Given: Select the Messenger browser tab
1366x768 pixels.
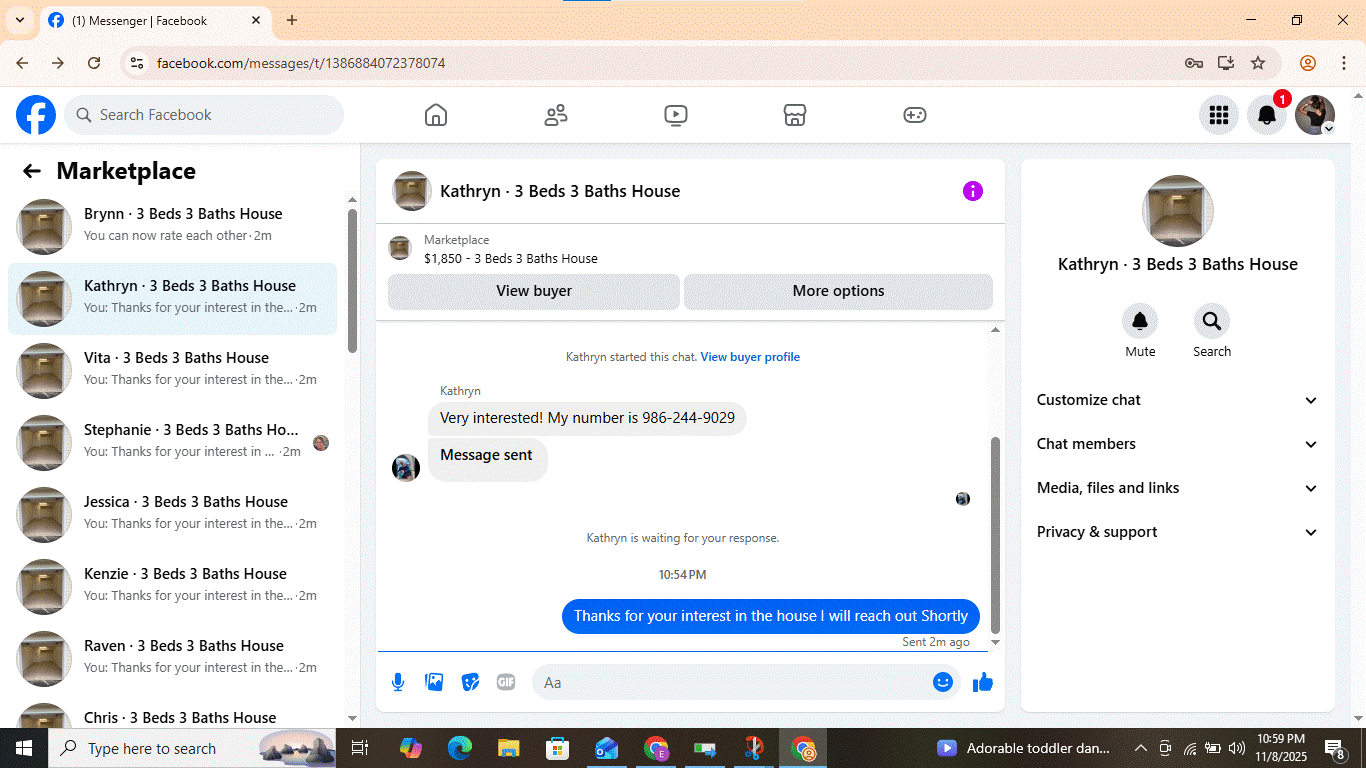Looking at the screenshot, I should 155,20.
